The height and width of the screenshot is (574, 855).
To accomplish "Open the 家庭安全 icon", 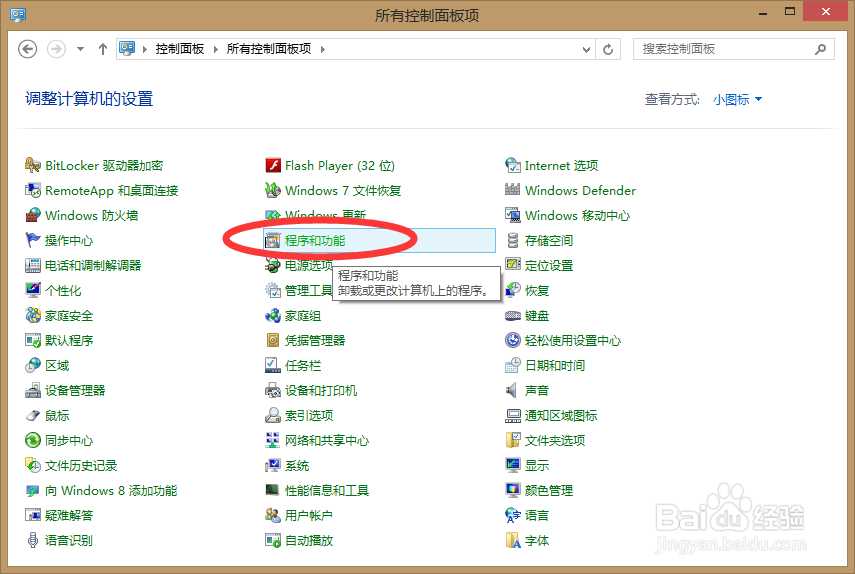I will click(33, 315).
